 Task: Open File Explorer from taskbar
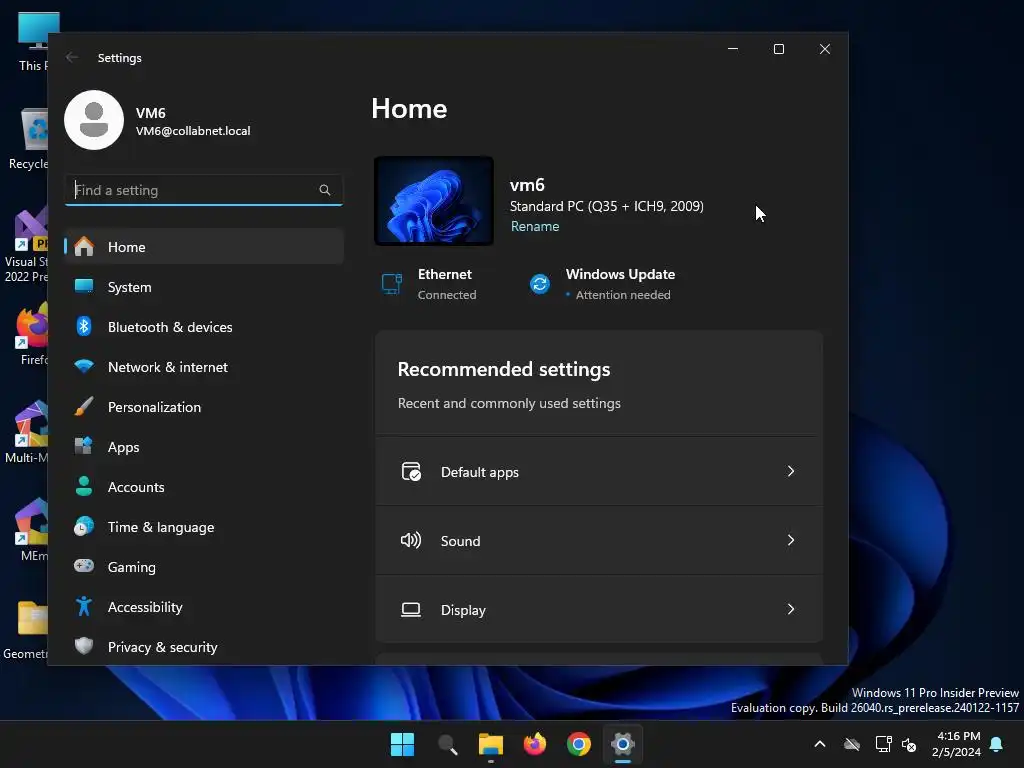click(490, 744)
